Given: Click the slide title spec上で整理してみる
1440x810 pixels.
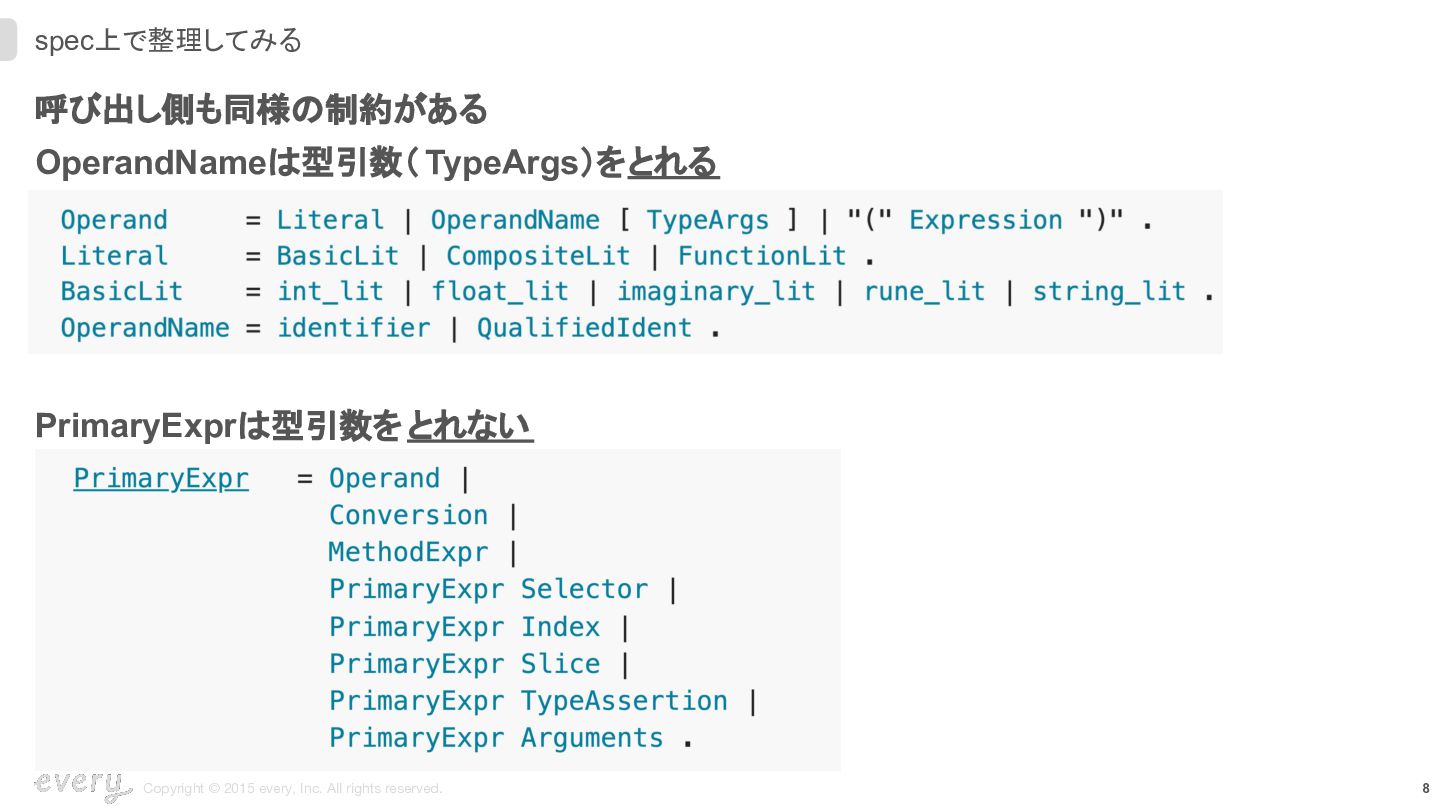Looking at the screenshot, I should pos(168,41).
